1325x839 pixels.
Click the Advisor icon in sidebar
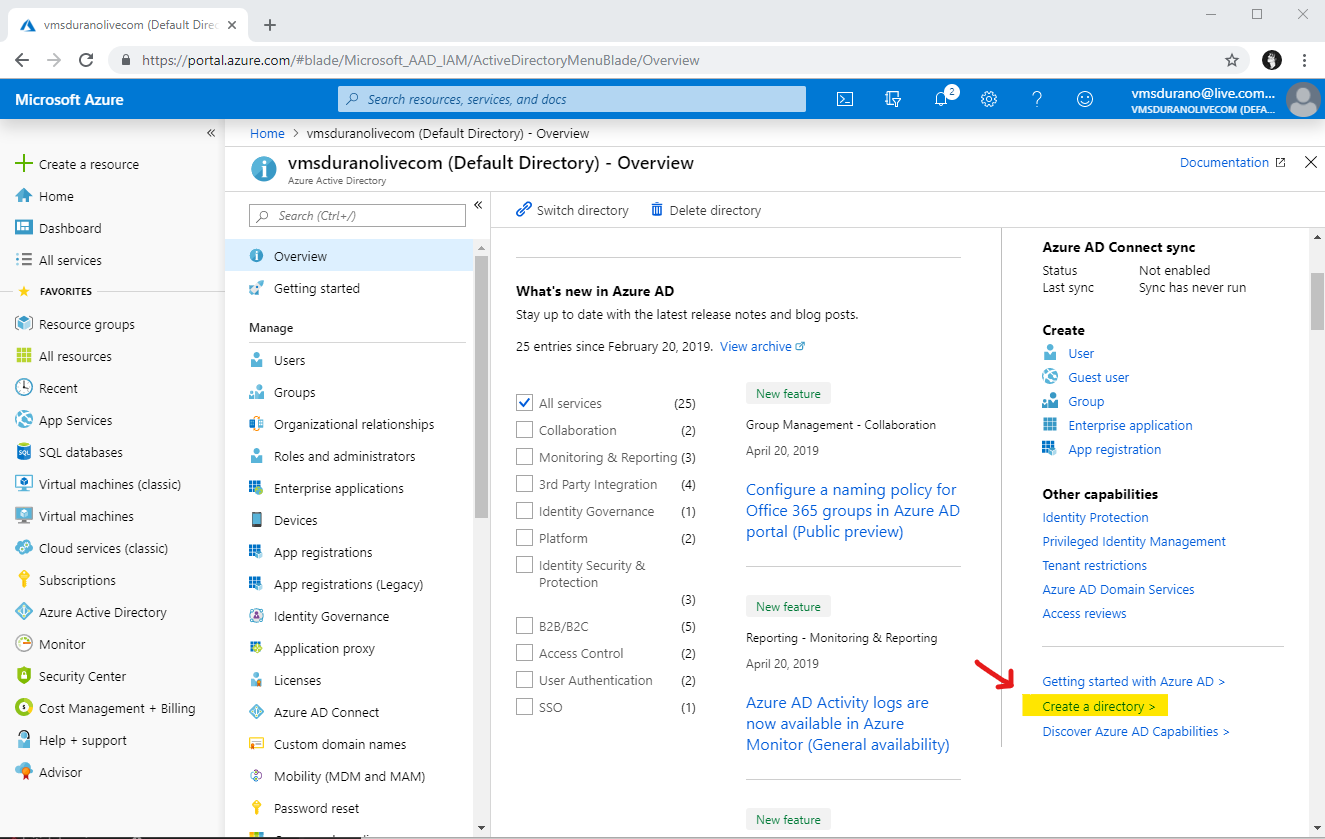coord(24,772)
